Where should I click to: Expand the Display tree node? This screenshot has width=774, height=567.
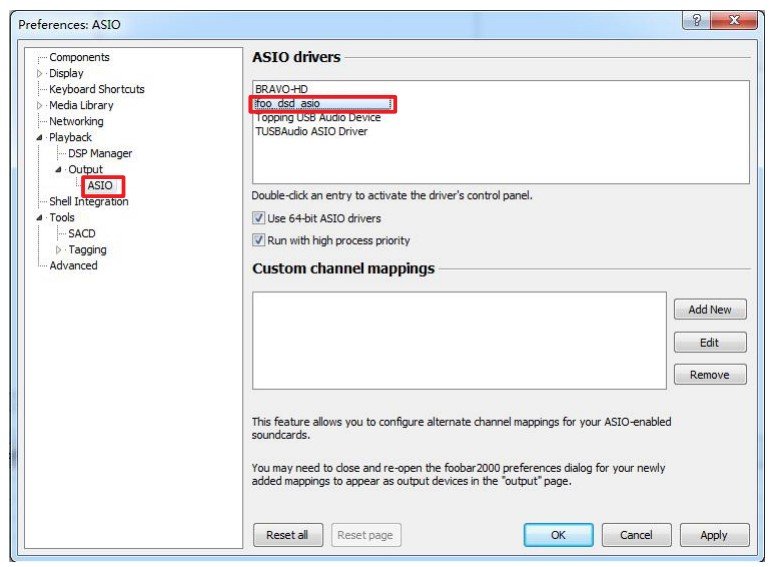coord(39,73)
